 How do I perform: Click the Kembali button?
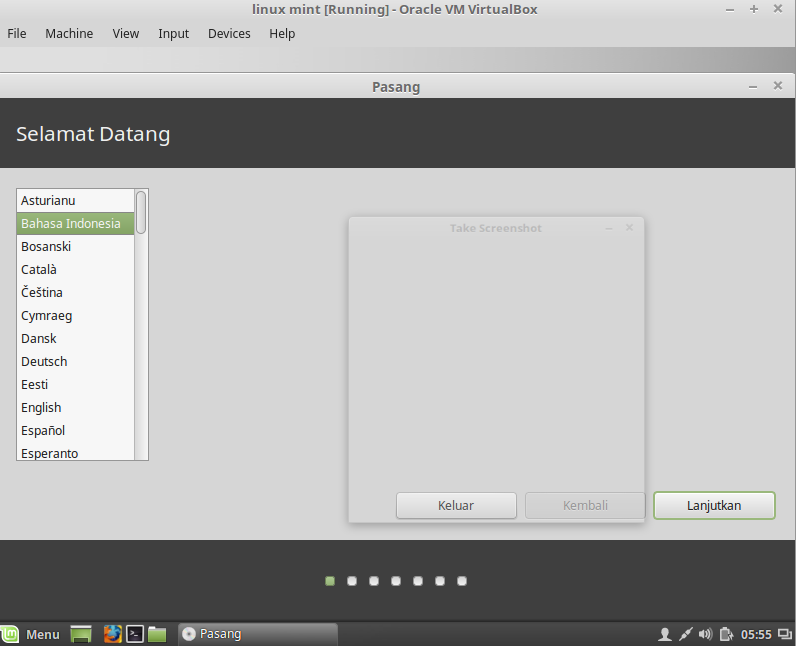click(585, 505)
